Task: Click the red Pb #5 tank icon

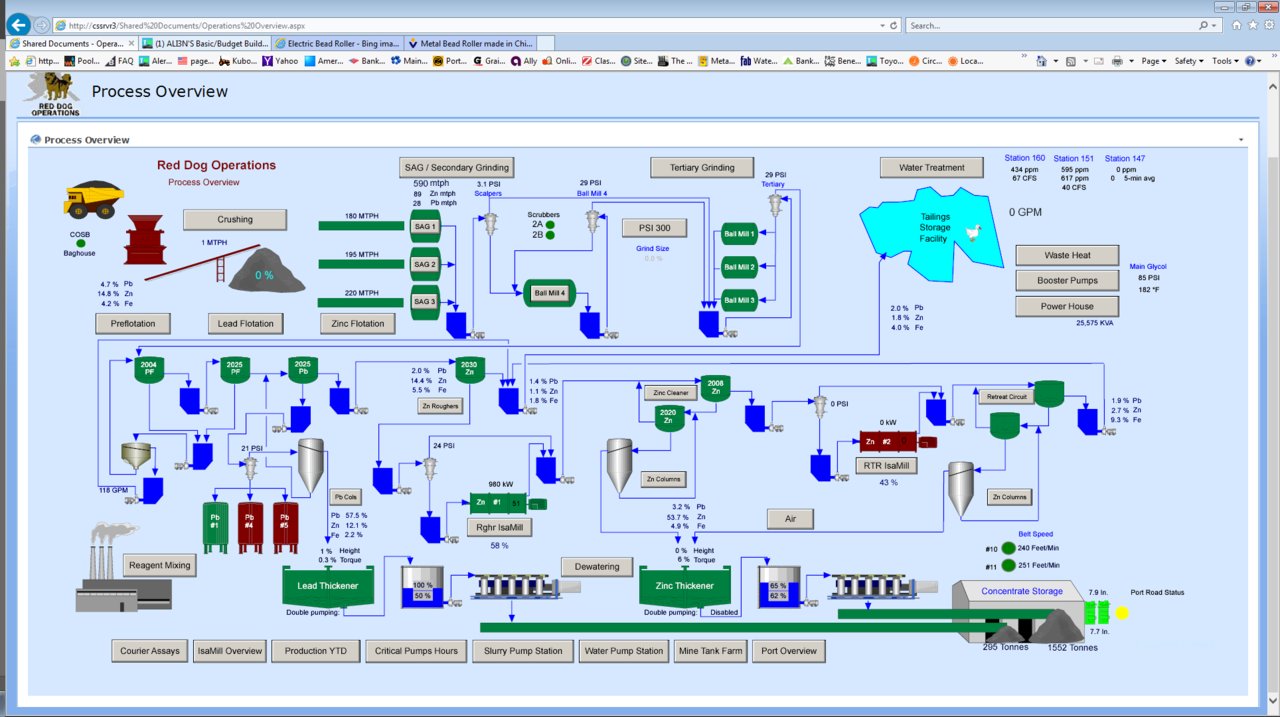Action: (285, 527)
